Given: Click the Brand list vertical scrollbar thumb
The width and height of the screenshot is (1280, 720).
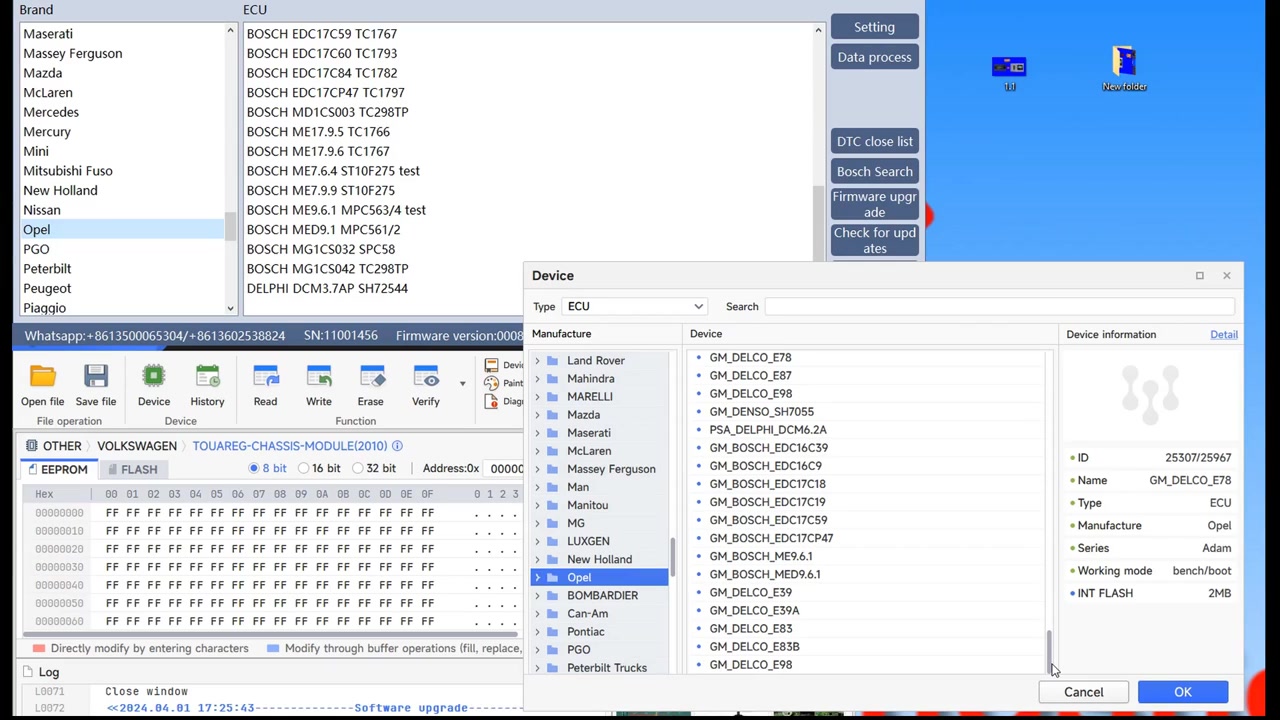Looking at the screenshot, I should (230, 226).
